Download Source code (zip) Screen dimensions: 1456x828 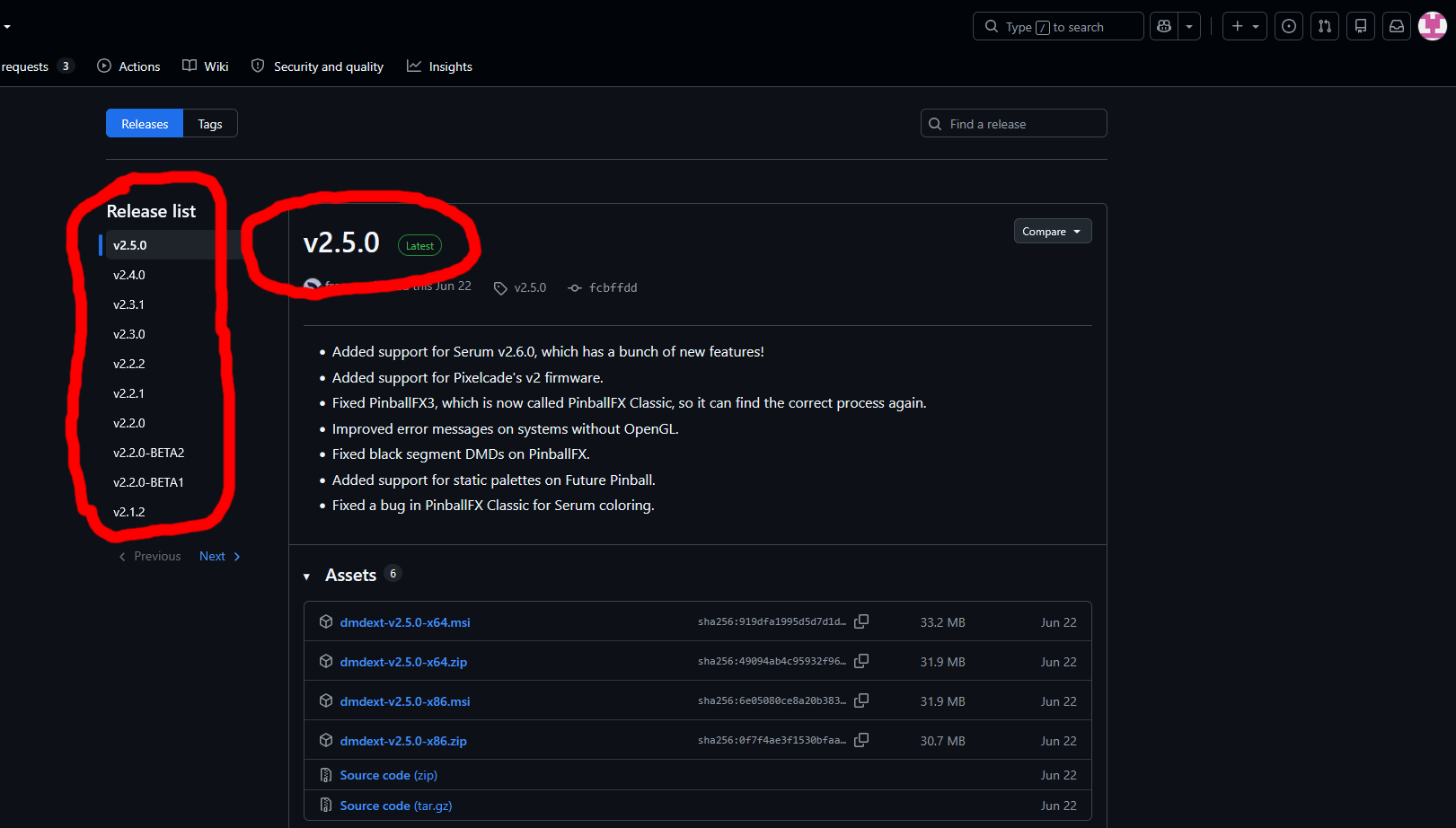(x=389, y=775)
